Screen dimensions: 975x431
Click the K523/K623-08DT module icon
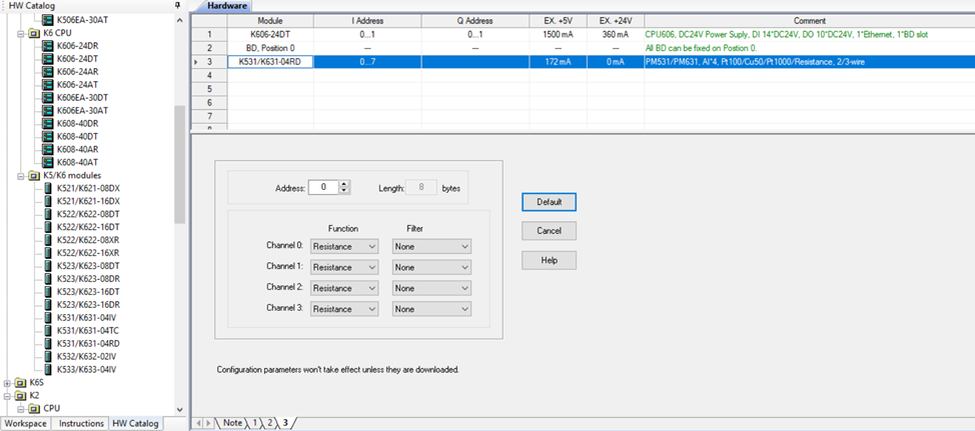48,266
